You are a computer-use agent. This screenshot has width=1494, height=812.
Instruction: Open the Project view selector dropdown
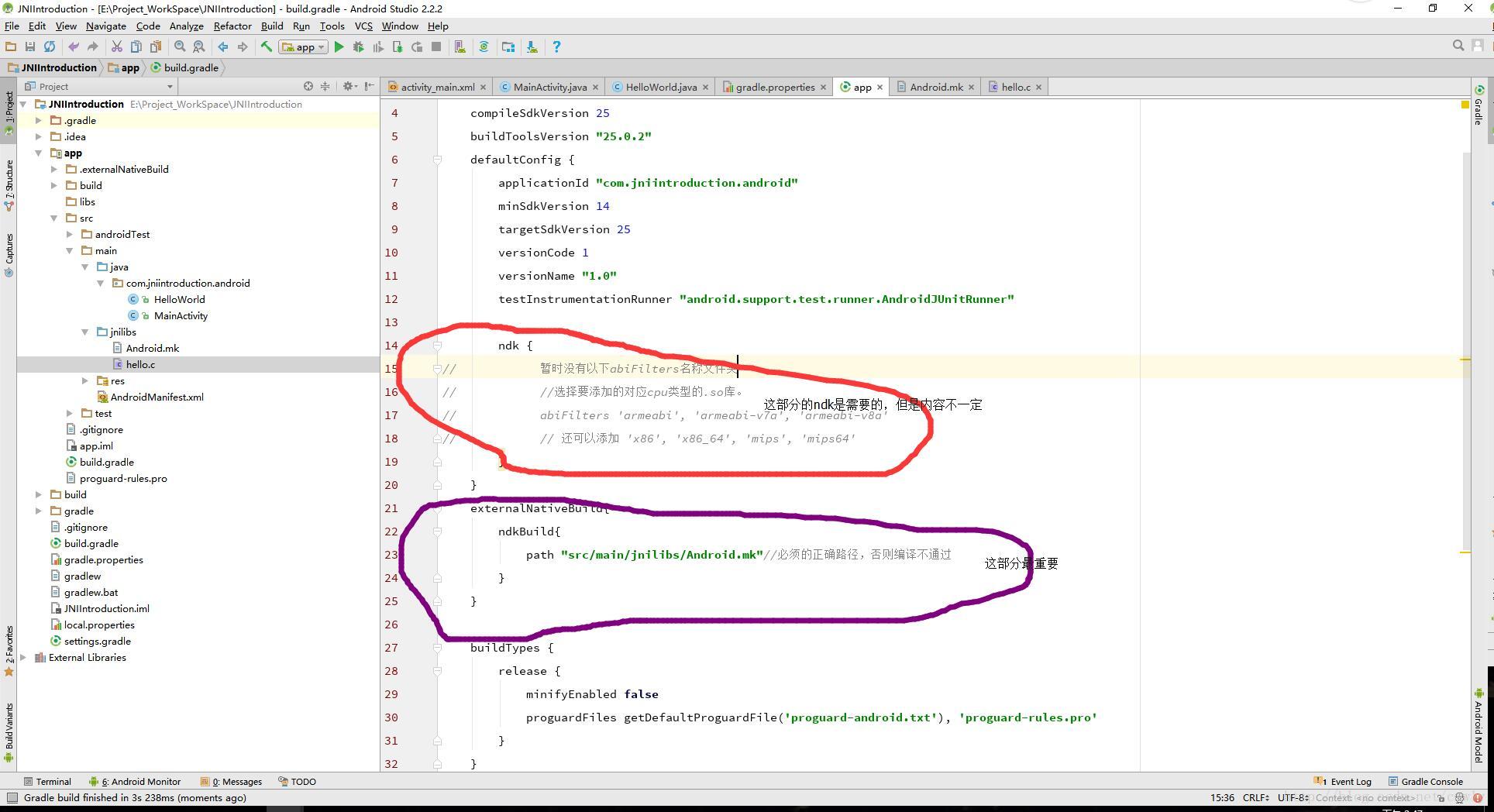pos(99,86)
